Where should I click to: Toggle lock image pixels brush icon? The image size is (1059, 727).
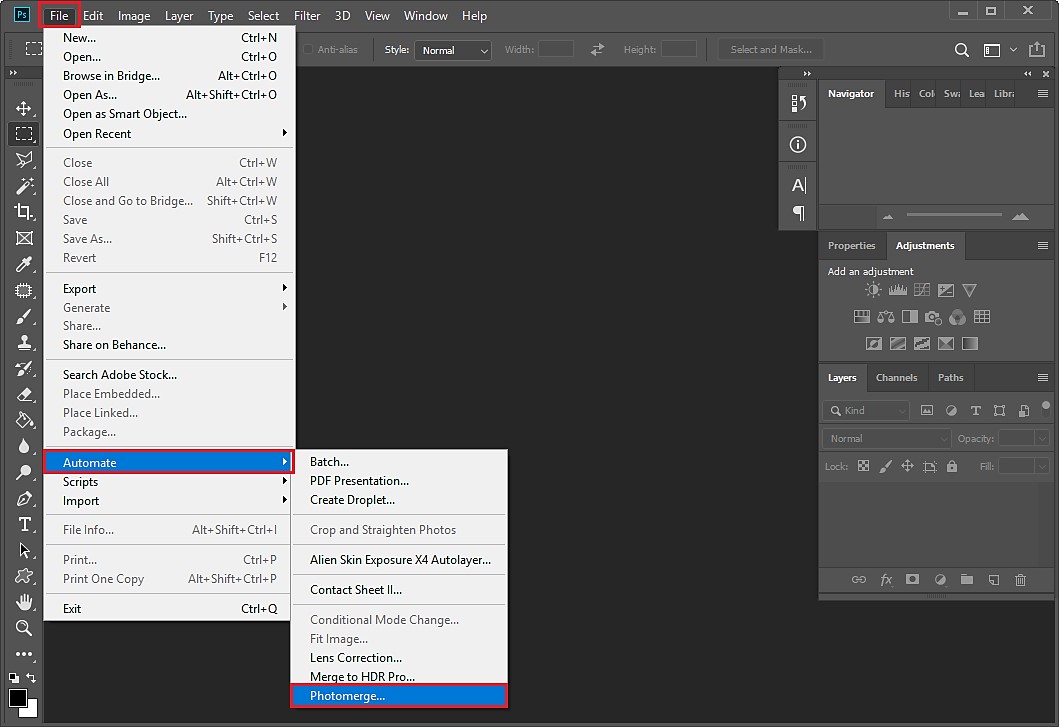[885, 466]
